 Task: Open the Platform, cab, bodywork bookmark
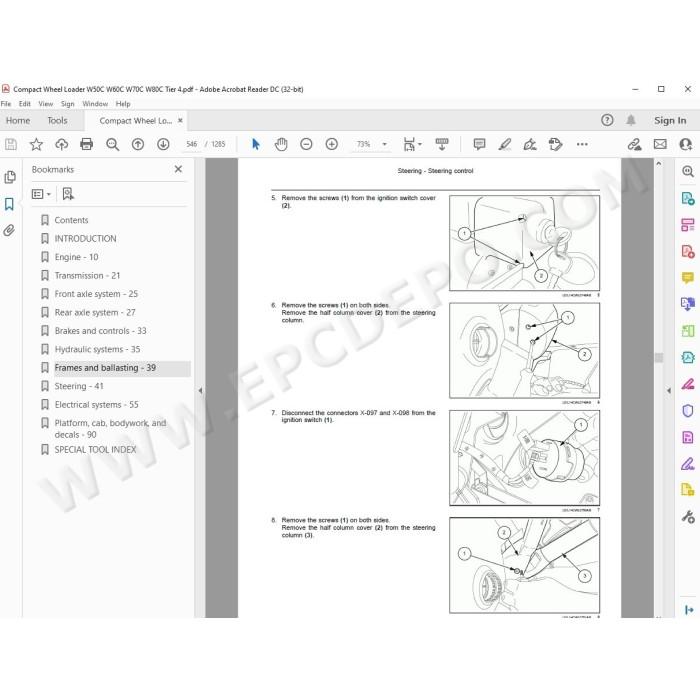coord(110,429)
